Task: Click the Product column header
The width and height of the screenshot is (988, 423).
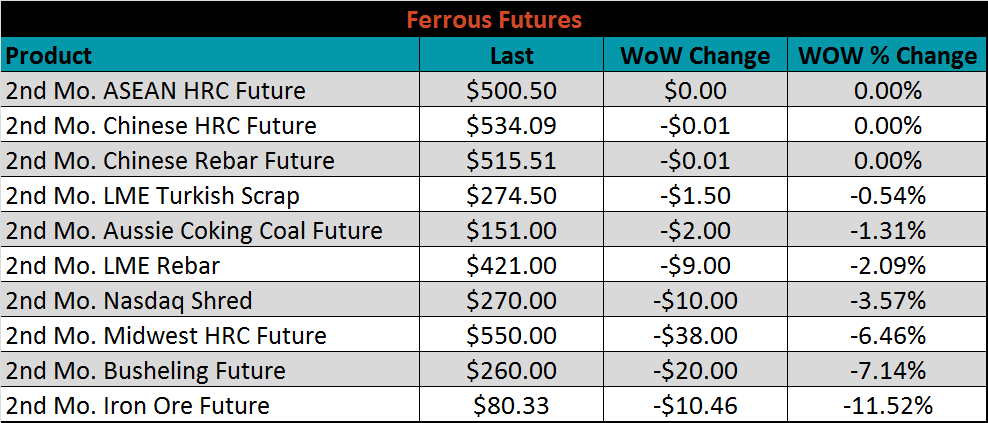Action: pyautogui.click(x=210, y=55)
